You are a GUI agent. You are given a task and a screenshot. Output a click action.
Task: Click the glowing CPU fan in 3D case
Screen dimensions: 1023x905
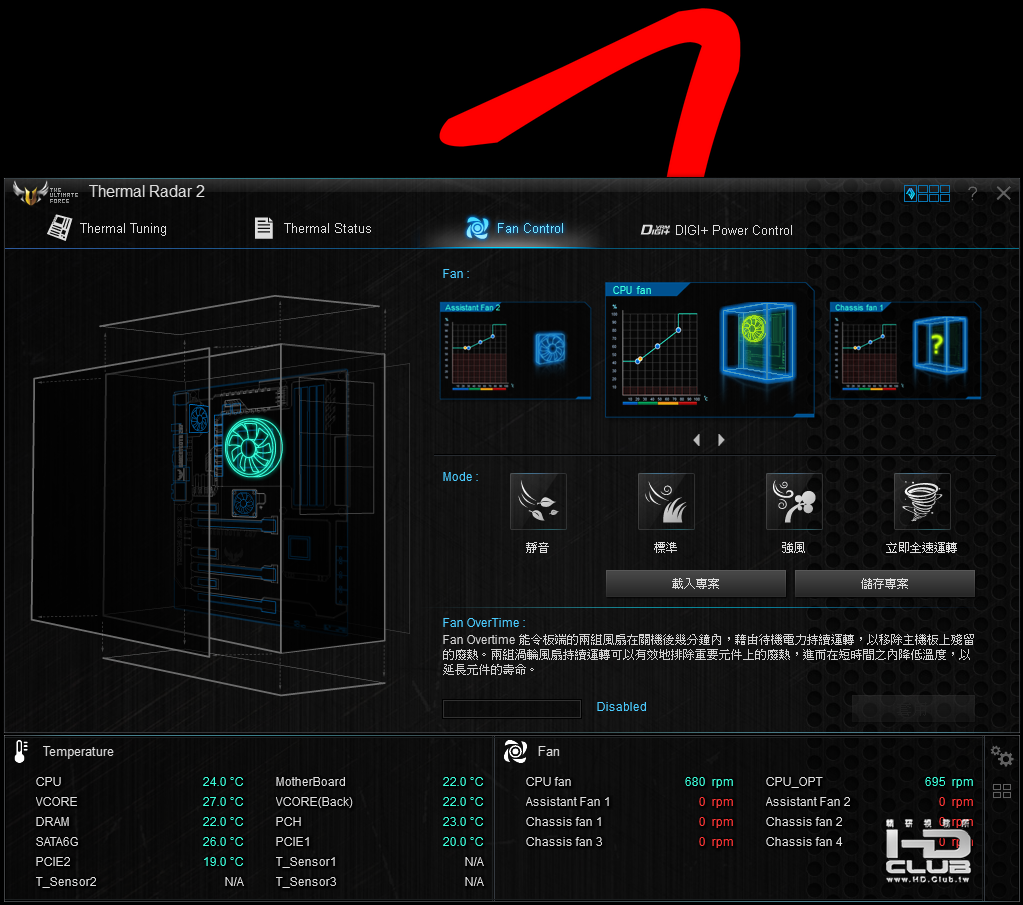point(253,447)
